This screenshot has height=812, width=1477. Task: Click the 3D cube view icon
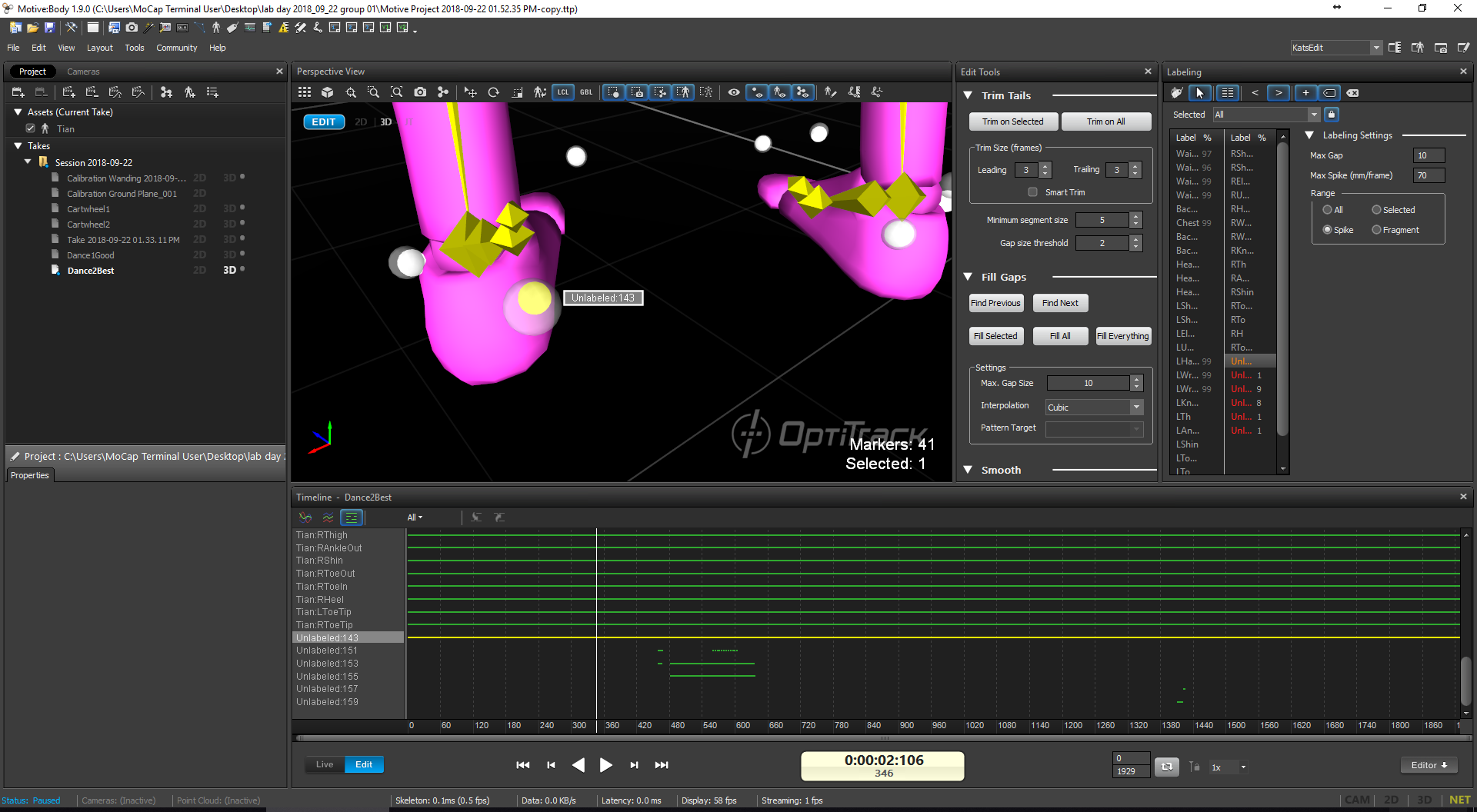pyautogui.click(x=328, y=92)
